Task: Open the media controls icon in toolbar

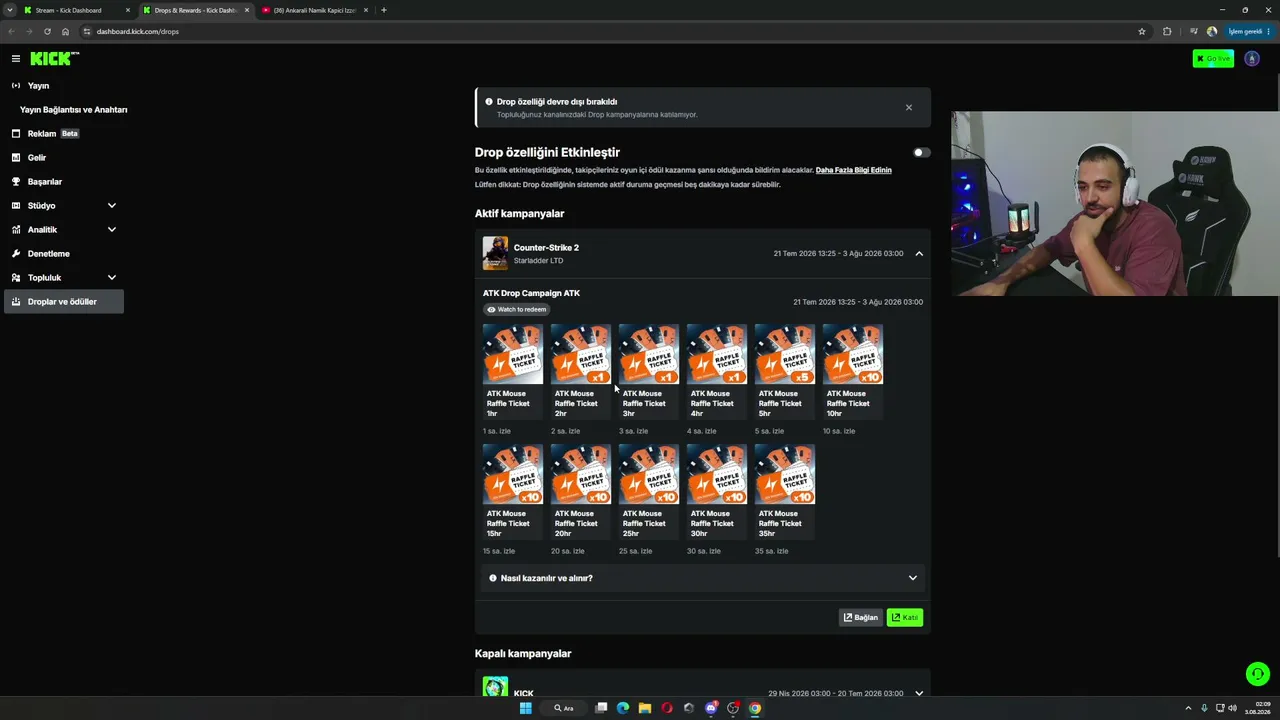Action: pyautogui.click(x=1193, y=31)
